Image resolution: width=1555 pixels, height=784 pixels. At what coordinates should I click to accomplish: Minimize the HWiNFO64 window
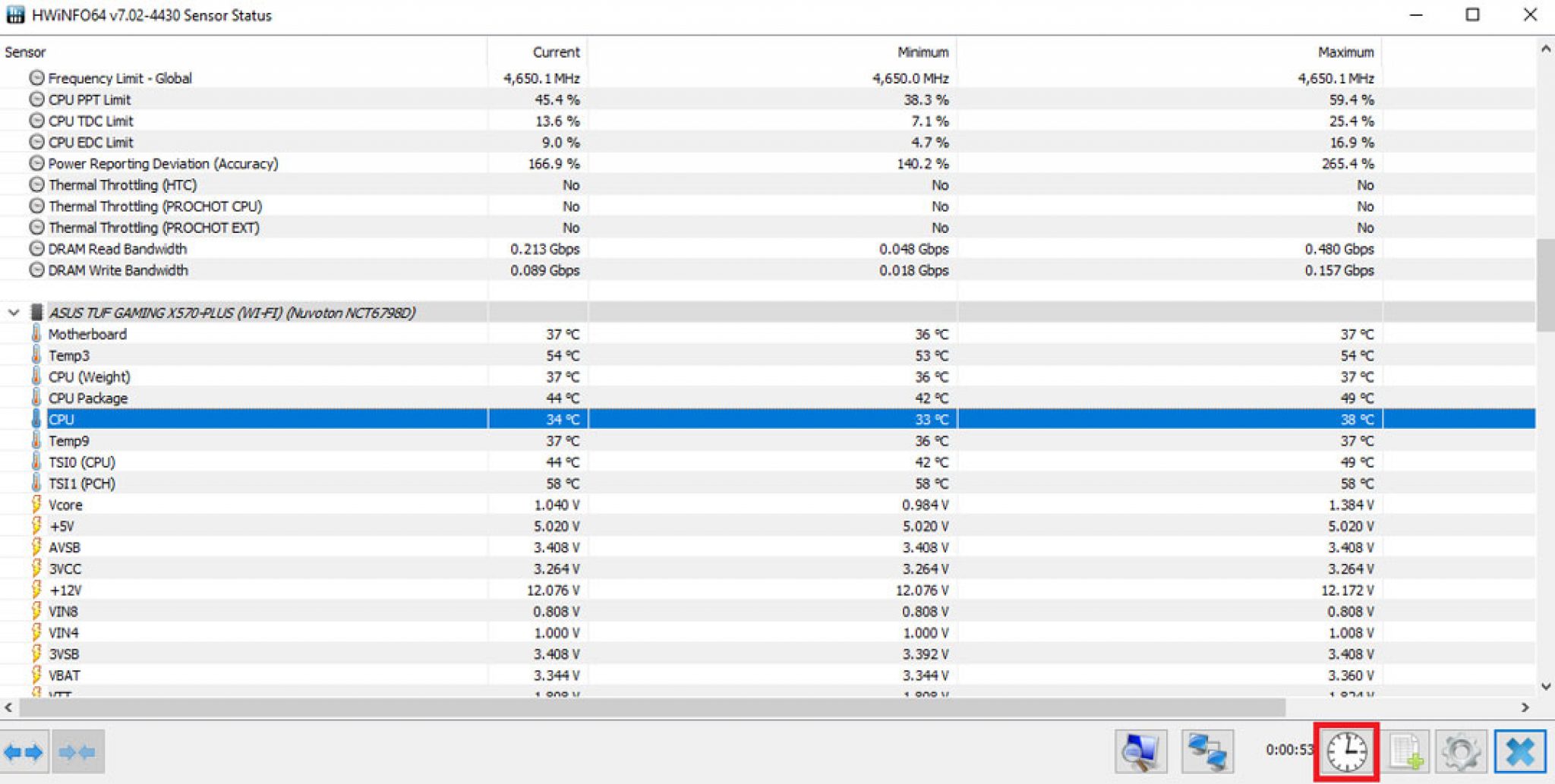pyautogui.click(x=1416, y=14)
